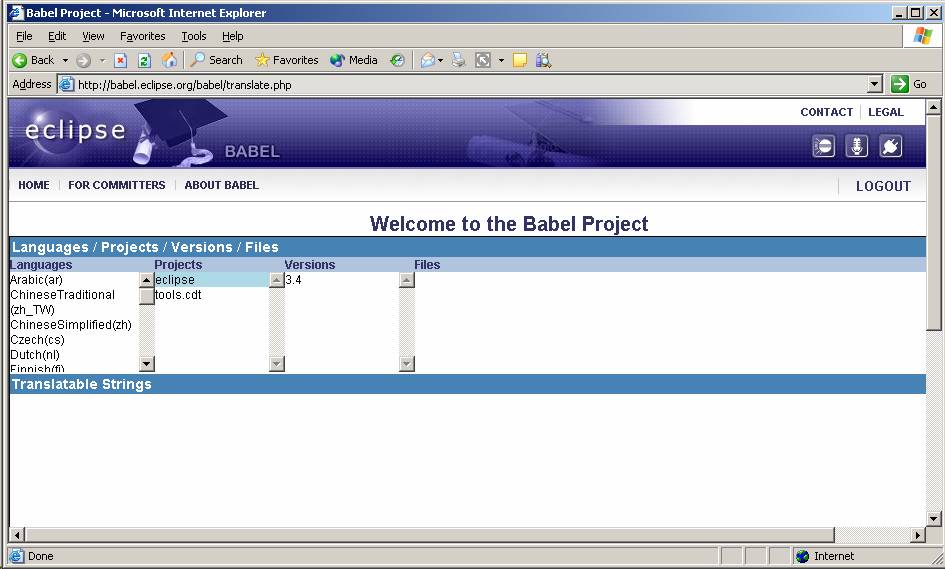Screen dimensions: 945x569
Task: Click the Research binoculars icon
Action: click(x=544, y=60)
